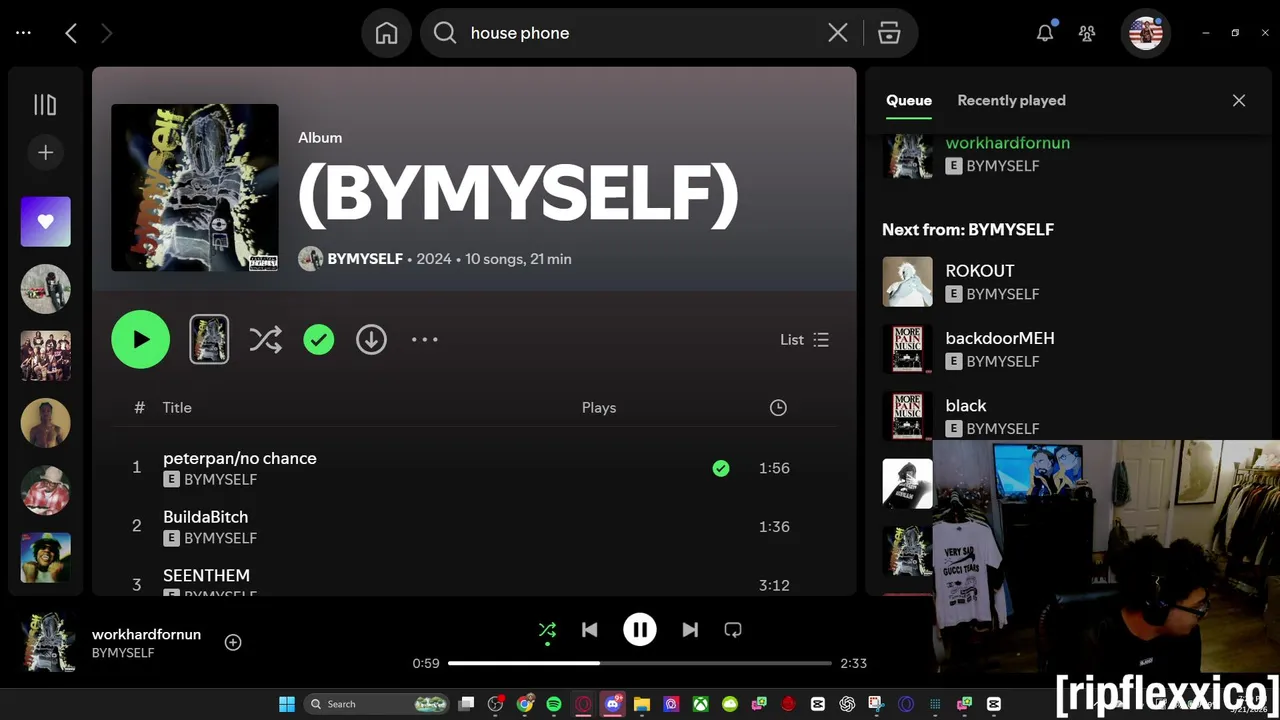Open Discord from the taskbar
This screenshot has width=1280, height=720.
point(613,704)
